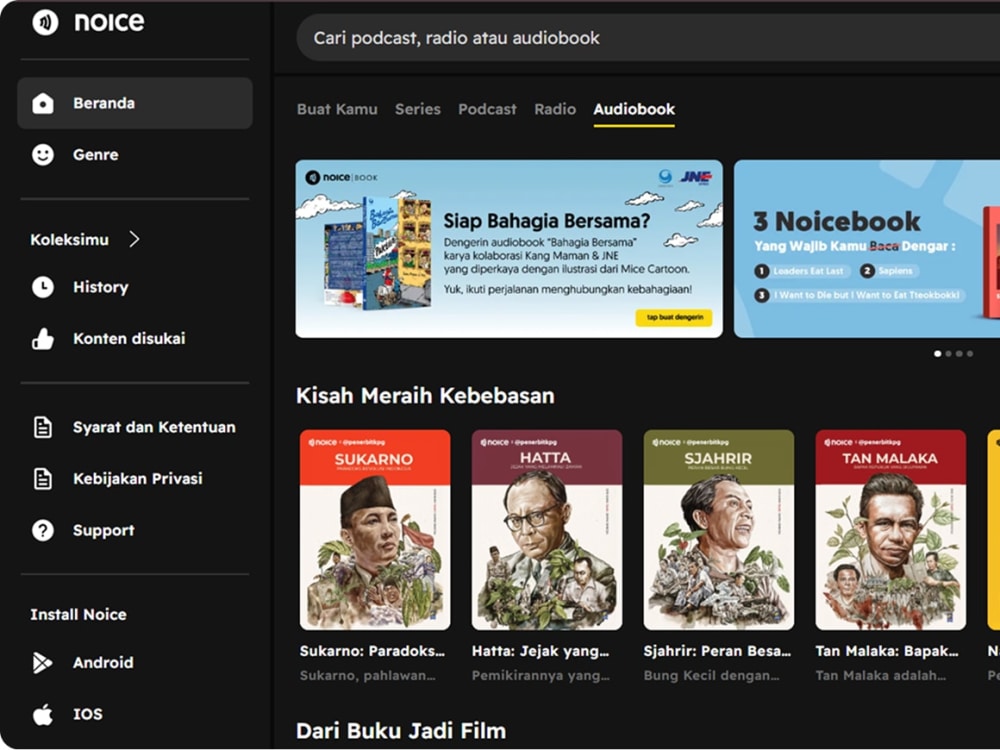
Task: Click the Noice logo icon
Action: [x=45, y=22]
